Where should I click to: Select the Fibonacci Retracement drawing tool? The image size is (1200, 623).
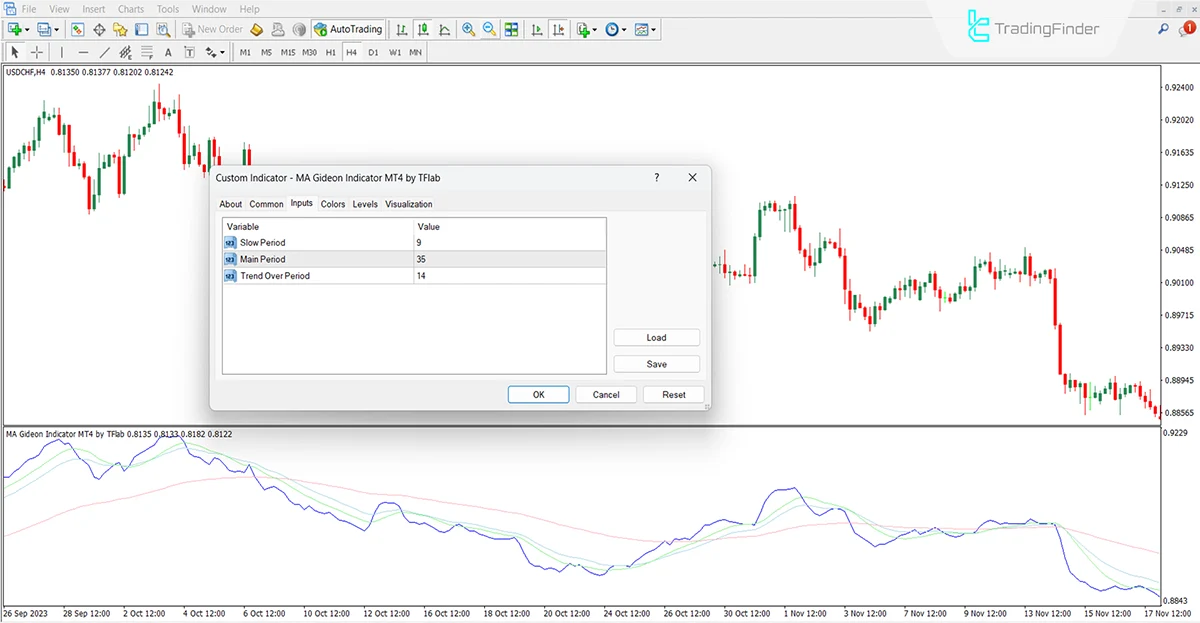pos(147,52)
